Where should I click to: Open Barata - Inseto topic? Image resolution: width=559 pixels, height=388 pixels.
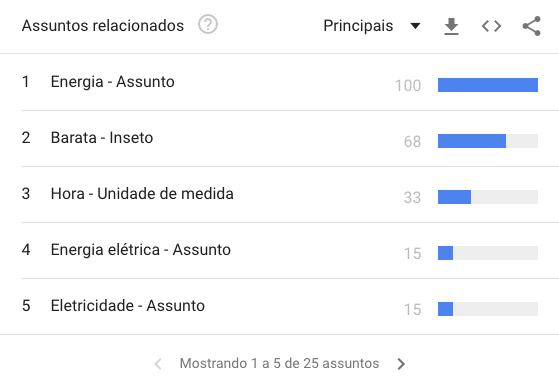pyautogui.click(x=102, y=138)
